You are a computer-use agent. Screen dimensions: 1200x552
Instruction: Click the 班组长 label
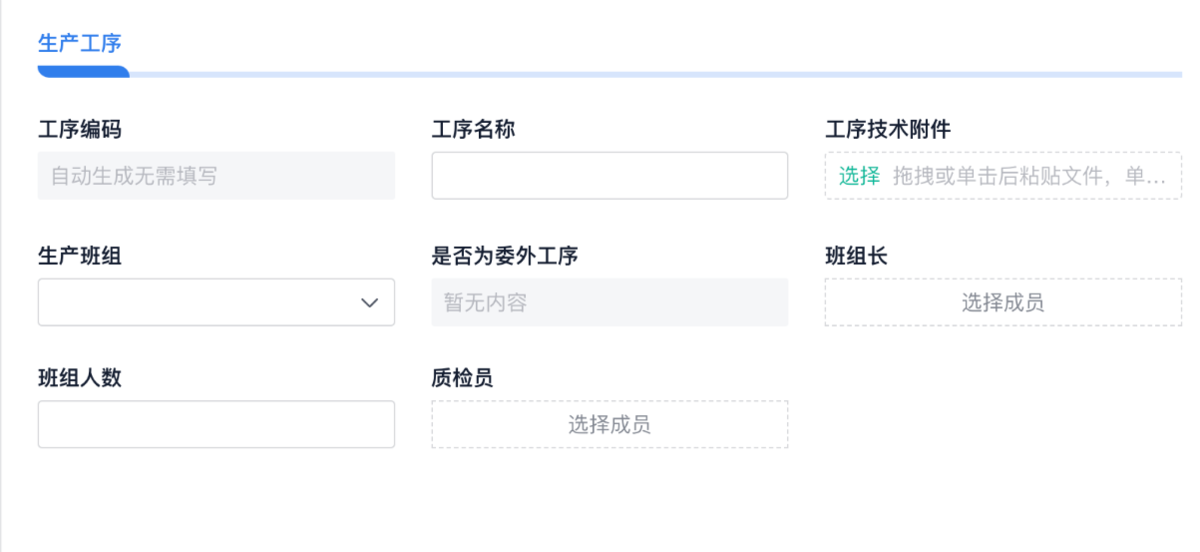click(856, 256)
